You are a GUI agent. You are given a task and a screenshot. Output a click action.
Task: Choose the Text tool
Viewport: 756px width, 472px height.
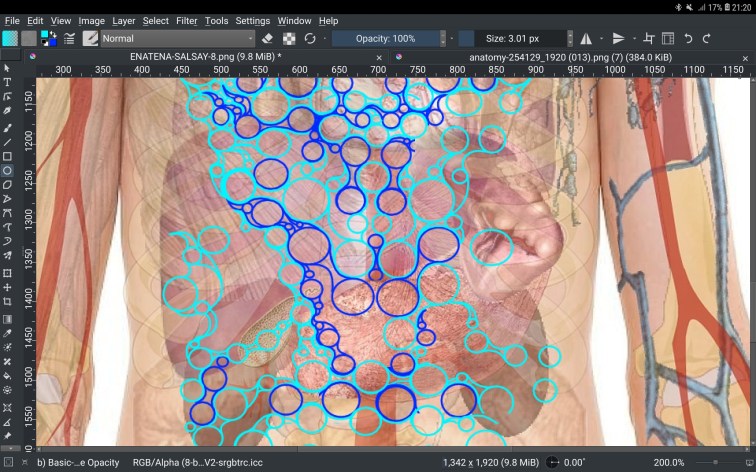click(7, 82)
